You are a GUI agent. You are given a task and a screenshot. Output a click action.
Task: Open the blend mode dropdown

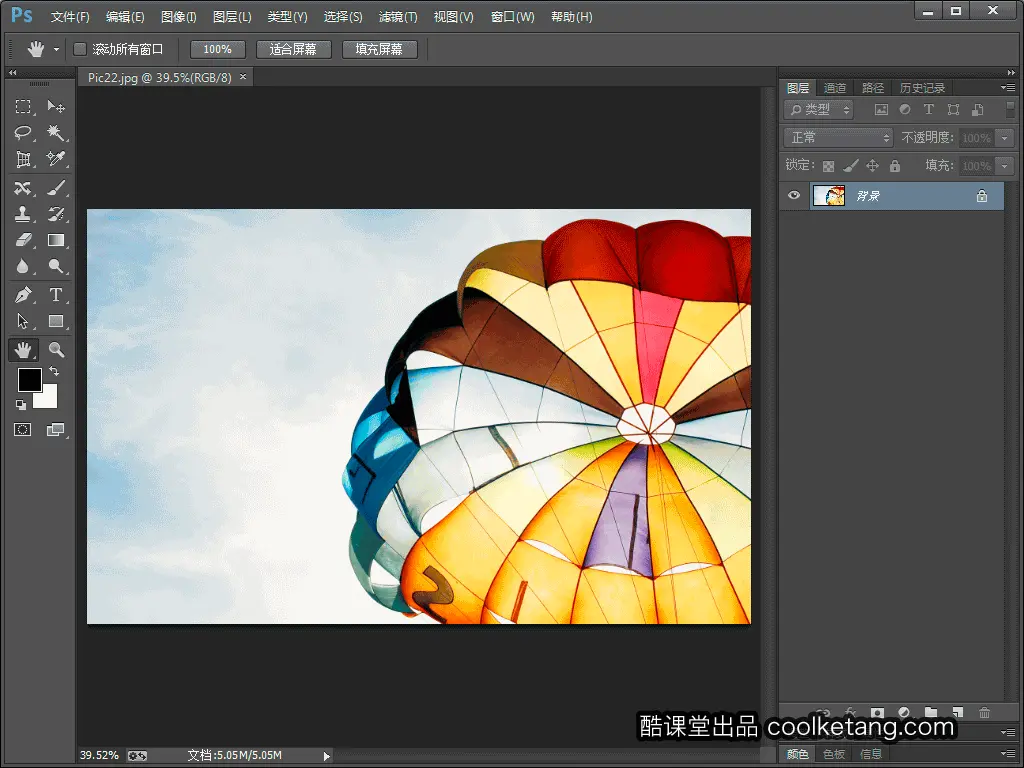tap(839, 138)
